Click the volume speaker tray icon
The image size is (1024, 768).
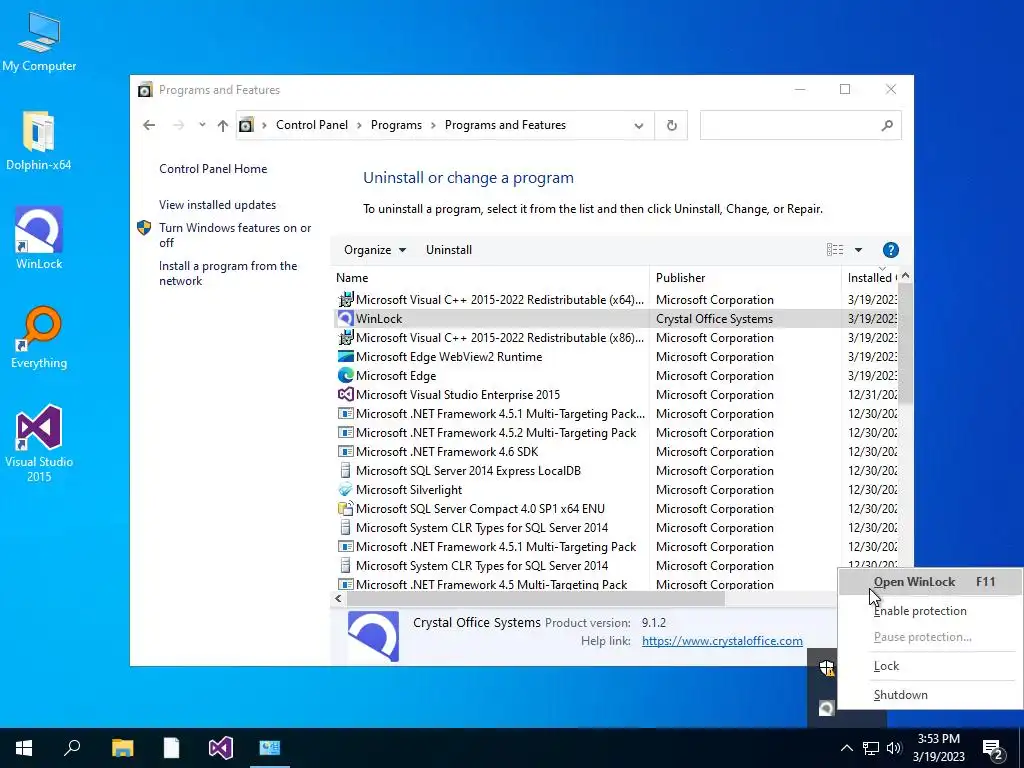(x=894, y=748)
